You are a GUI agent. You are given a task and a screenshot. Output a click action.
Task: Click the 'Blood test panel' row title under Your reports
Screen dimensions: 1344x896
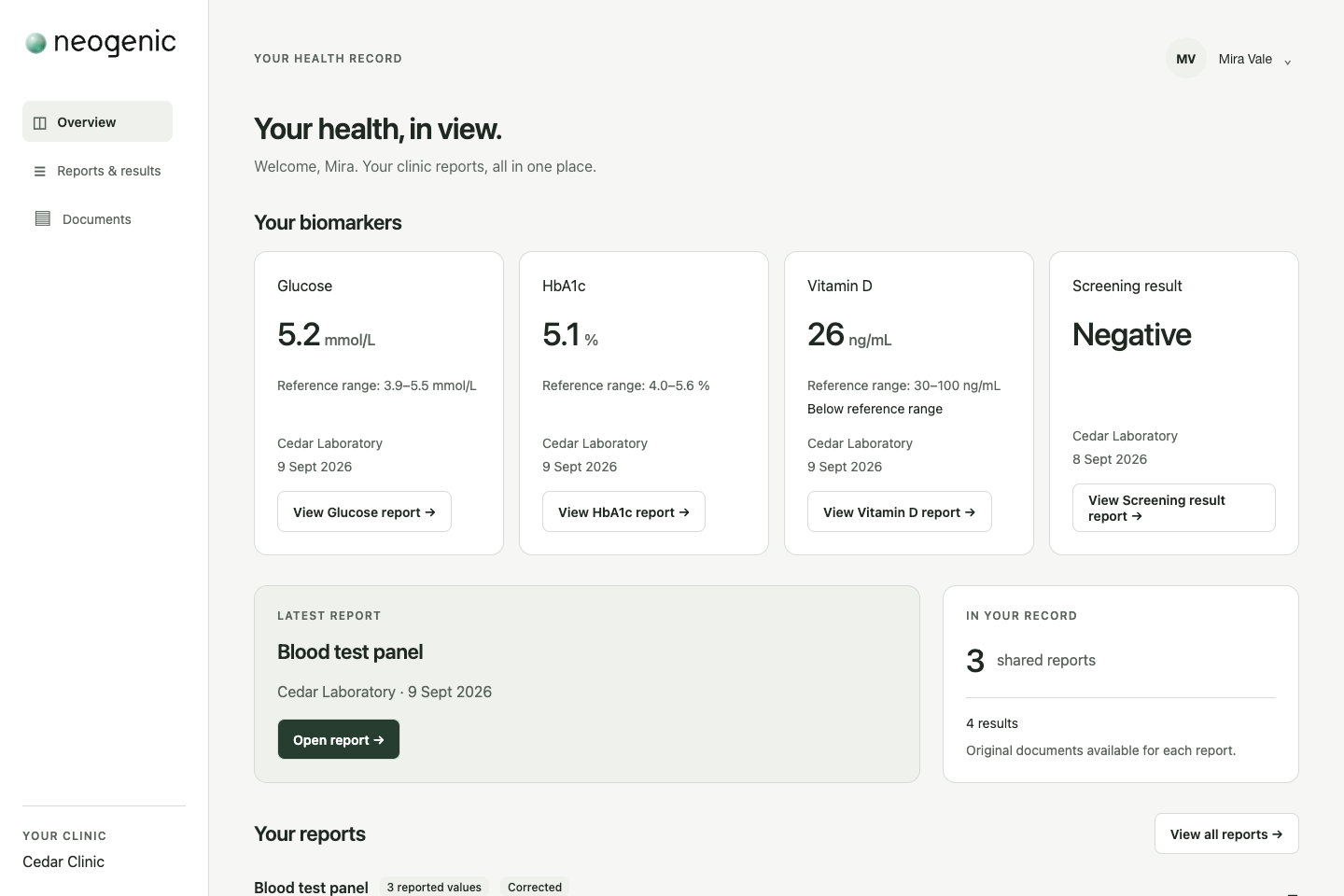[311, 887]
